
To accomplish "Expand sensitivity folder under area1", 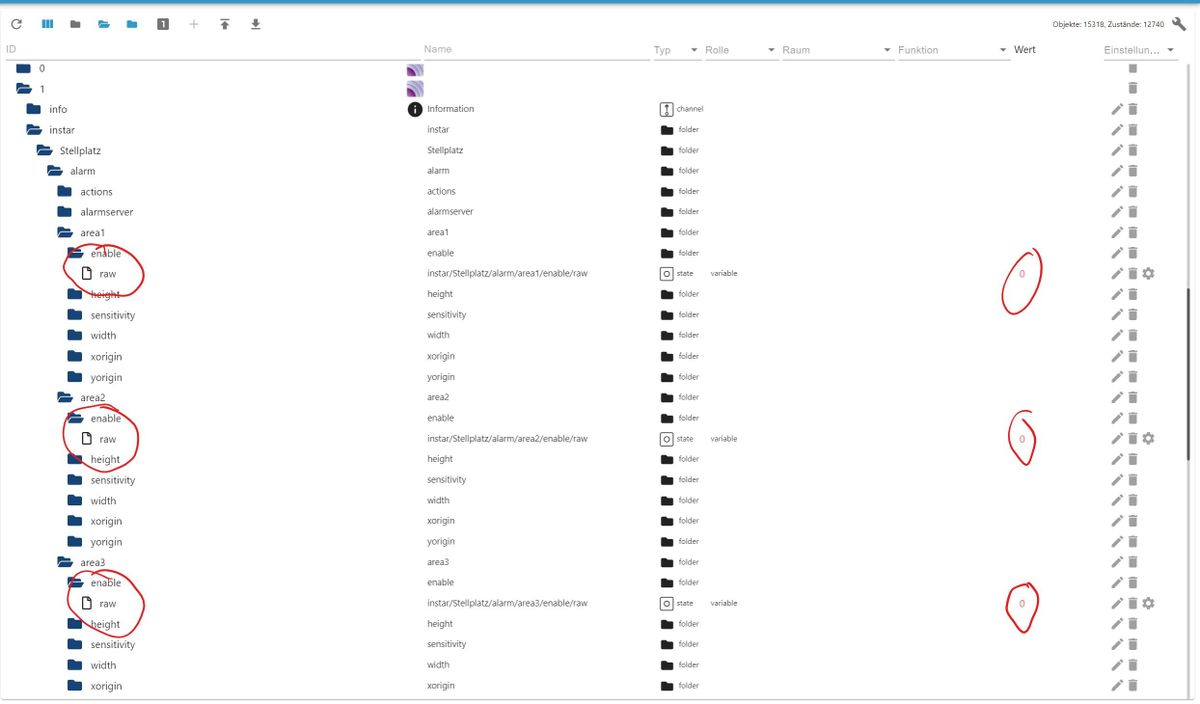I will (75, 315).
